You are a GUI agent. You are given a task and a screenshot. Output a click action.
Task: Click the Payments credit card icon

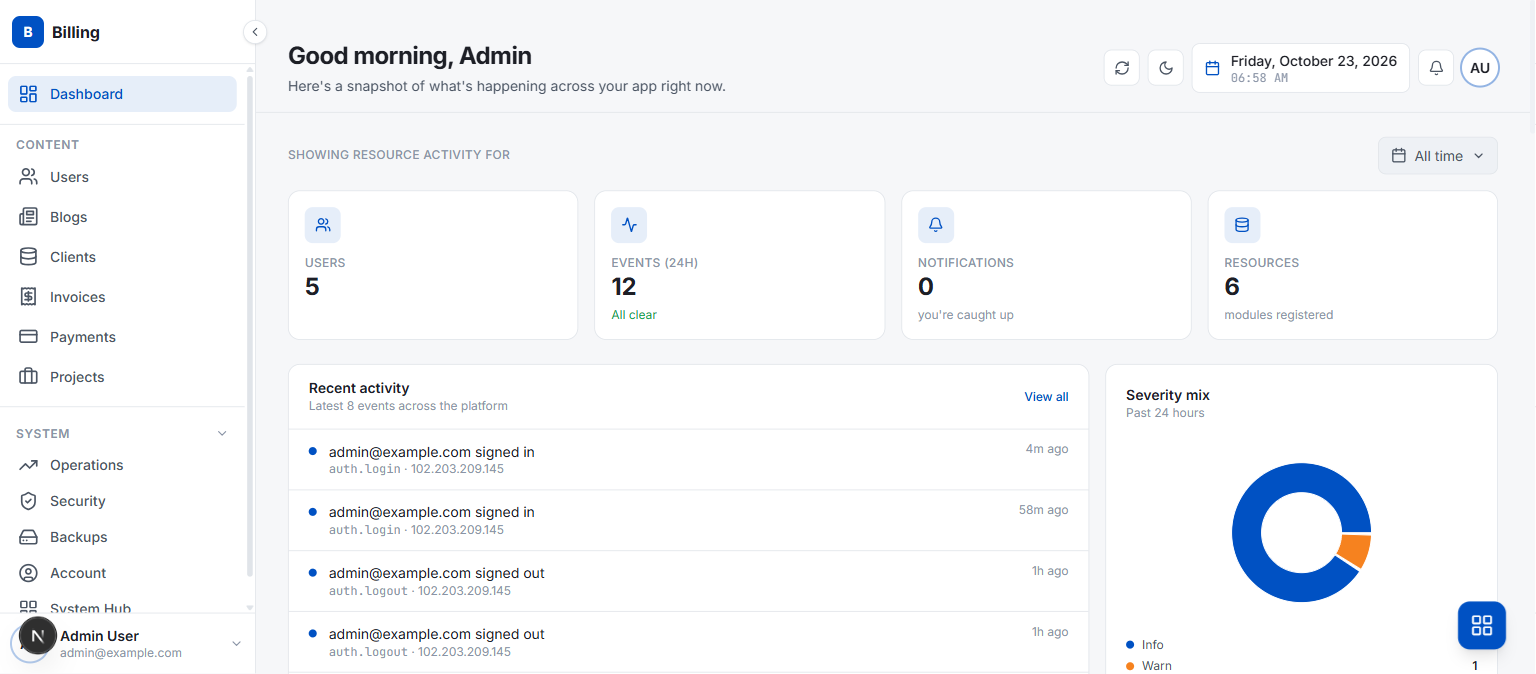pyautogui.click(x=29, y=337)
